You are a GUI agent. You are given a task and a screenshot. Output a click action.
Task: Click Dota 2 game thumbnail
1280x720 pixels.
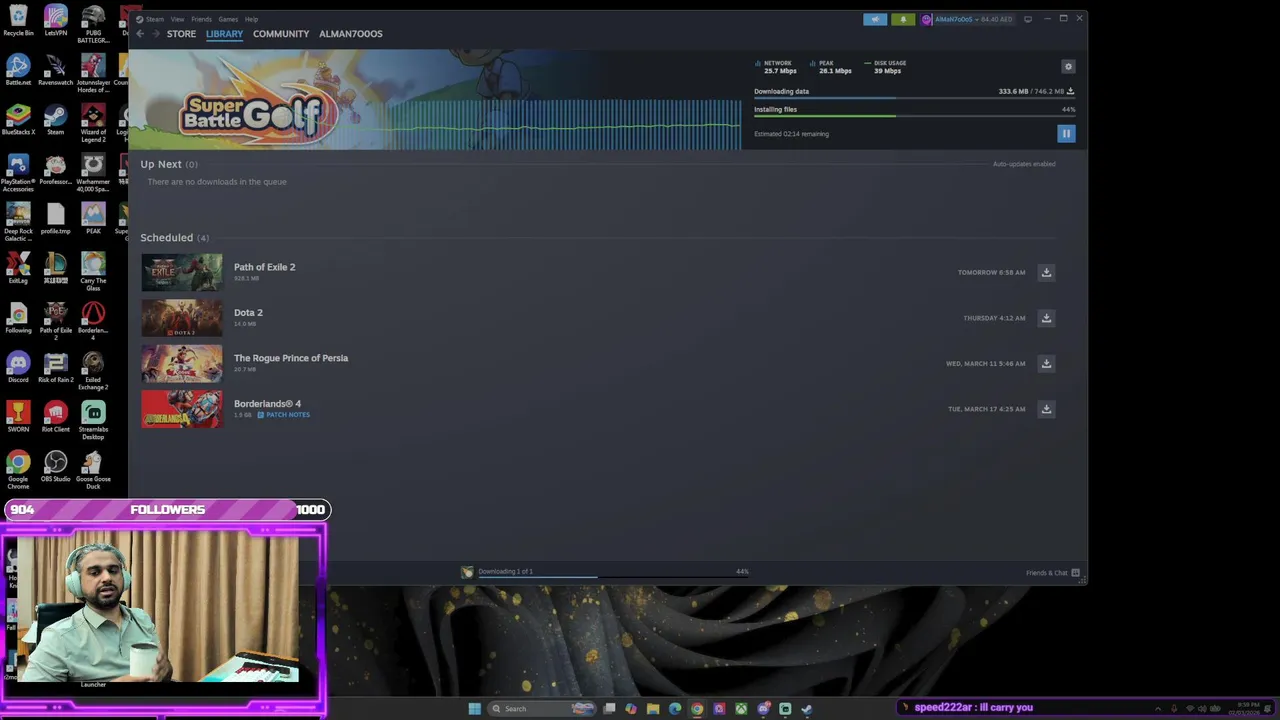(x=182, y=318)
